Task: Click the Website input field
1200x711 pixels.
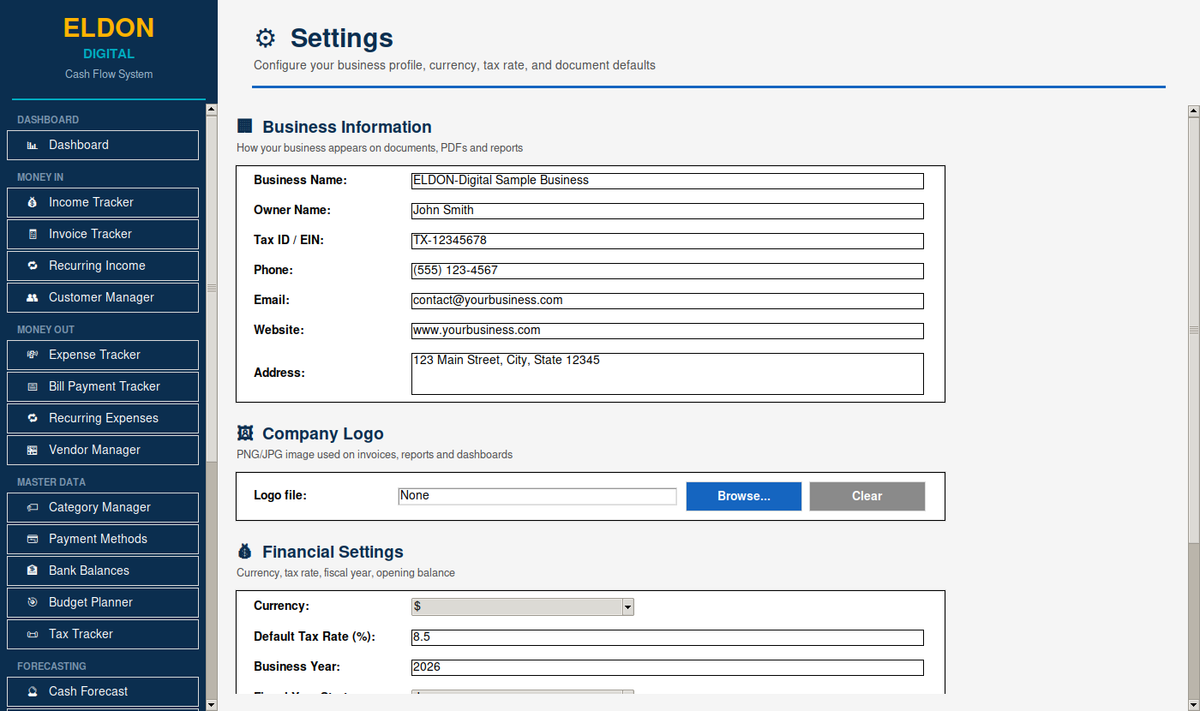Action: tap(667, 331)
